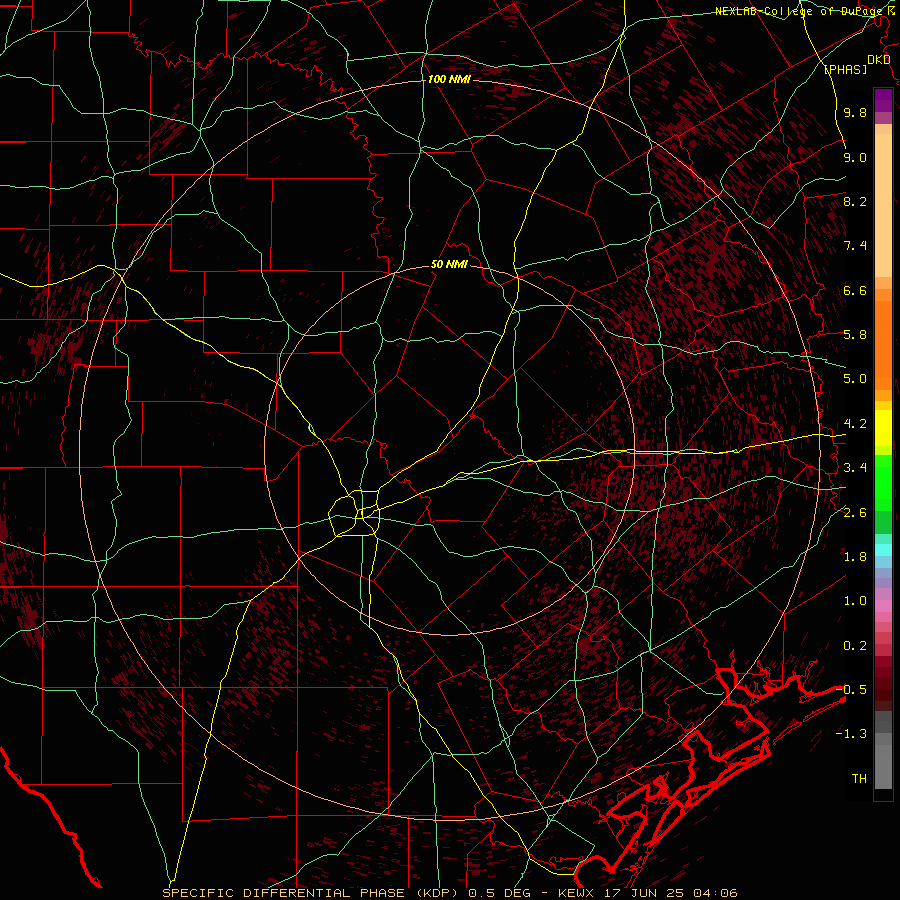Screen dimensions: 900x900
Task: Click the 4.2 value on color scale
Action: [855, 424]
